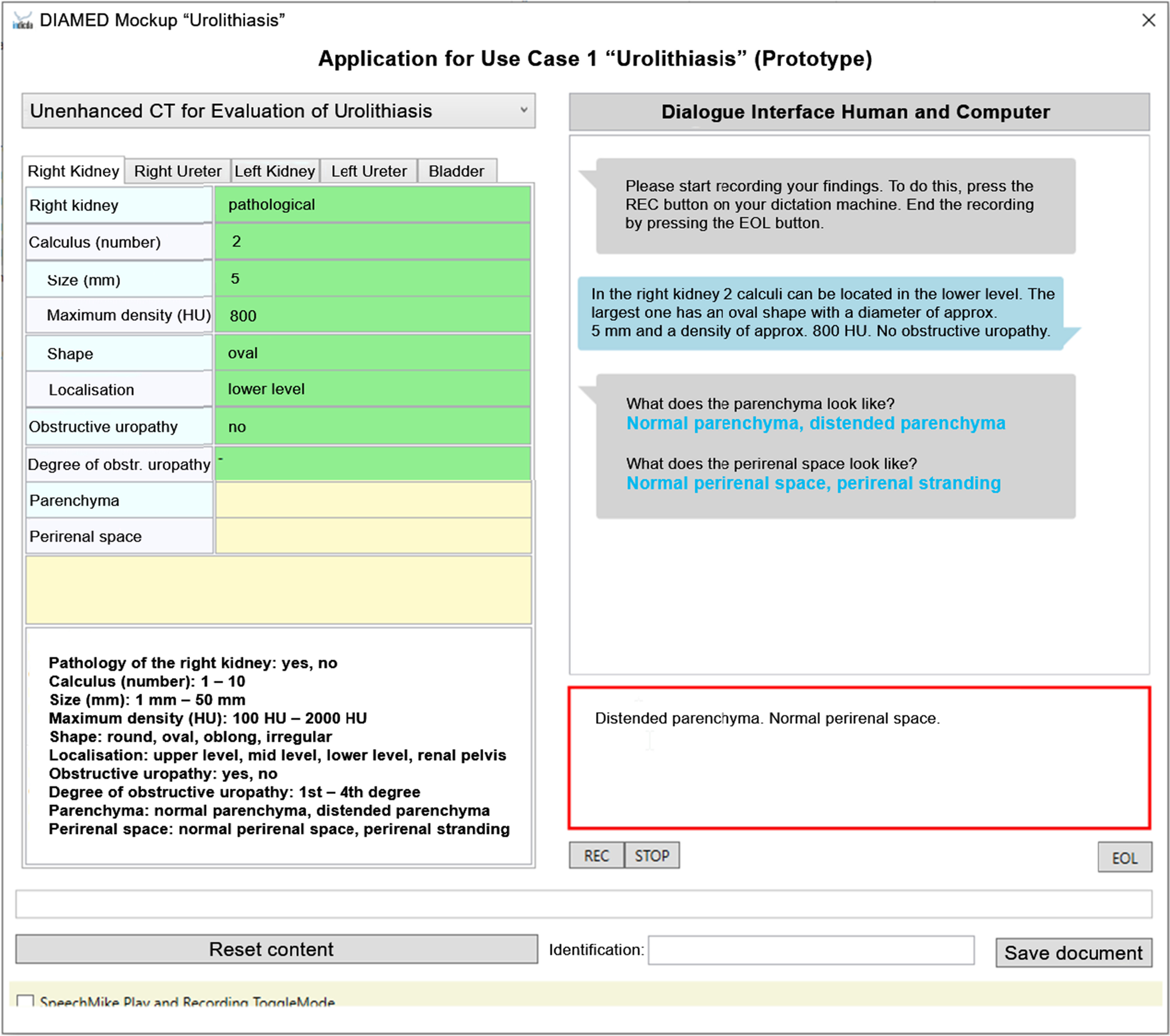This screenshot has width=1170, height=1036.
Task: Click the hint line 'Calculus (number): 1 – 10'
Action: pyautogui.click(x=147, y=681)
